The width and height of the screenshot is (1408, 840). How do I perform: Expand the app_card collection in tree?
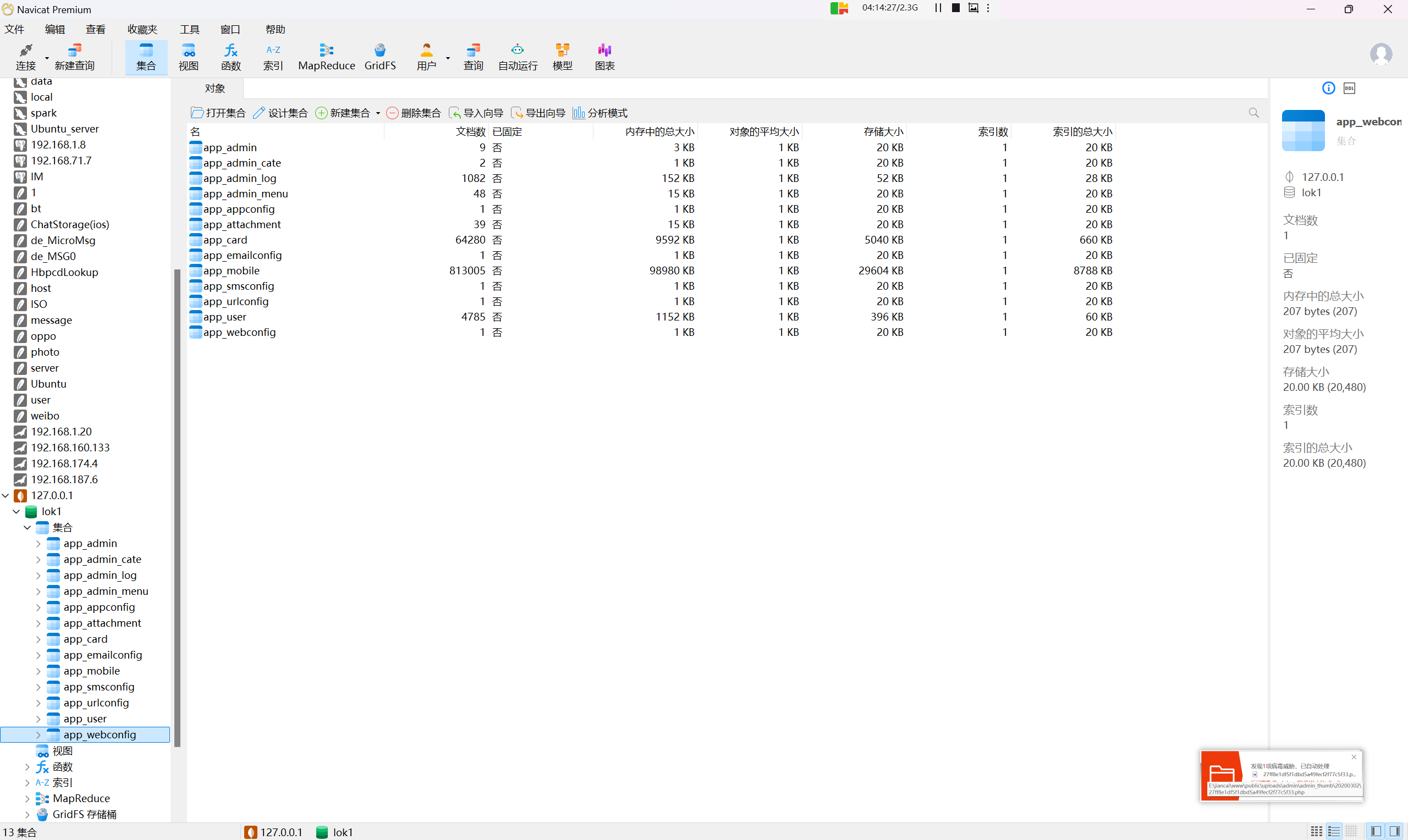click(38, 640)
